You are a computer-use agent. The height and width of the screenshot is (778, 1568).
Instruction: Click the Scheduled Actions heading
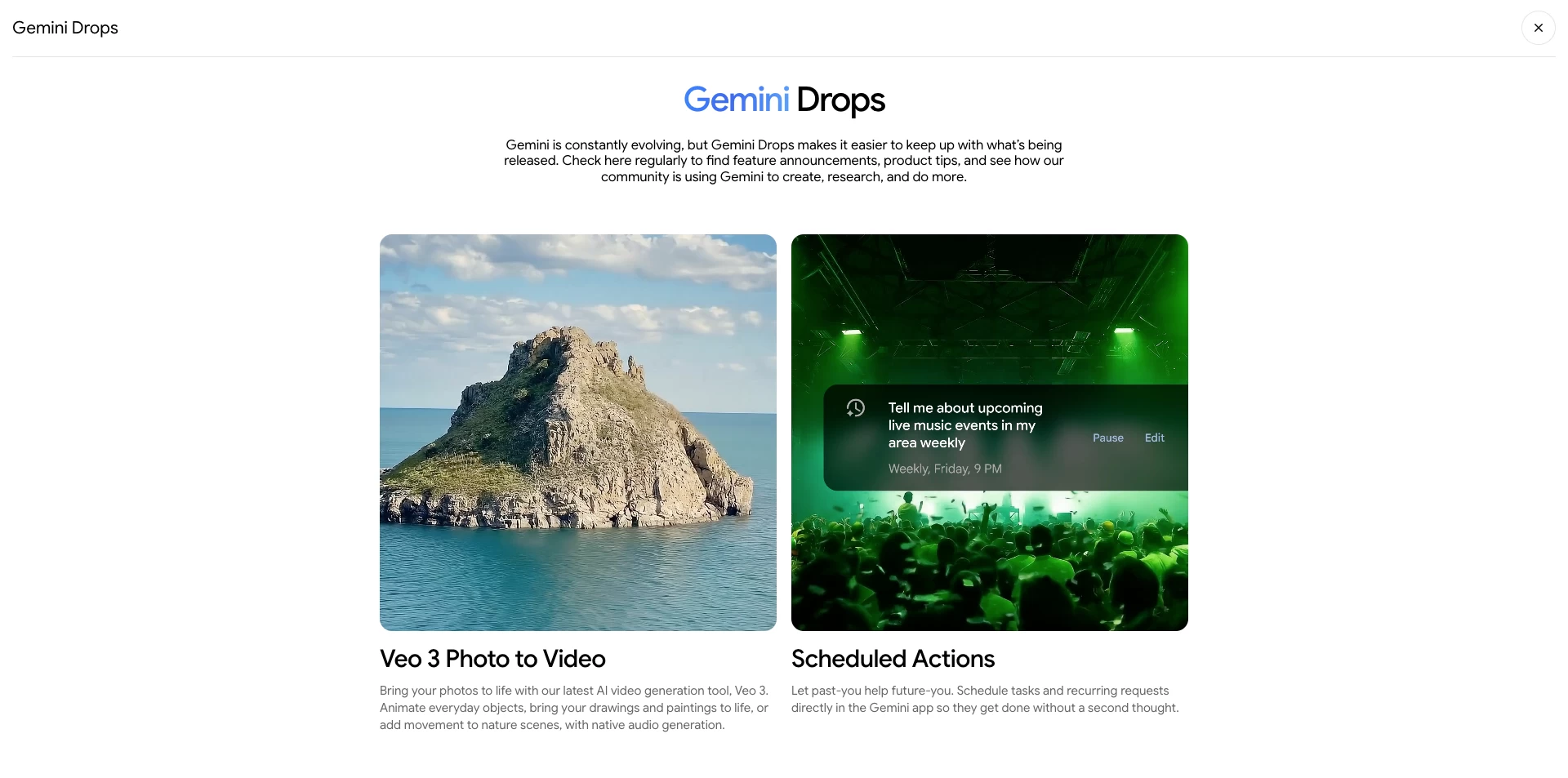tap(893, 659)
